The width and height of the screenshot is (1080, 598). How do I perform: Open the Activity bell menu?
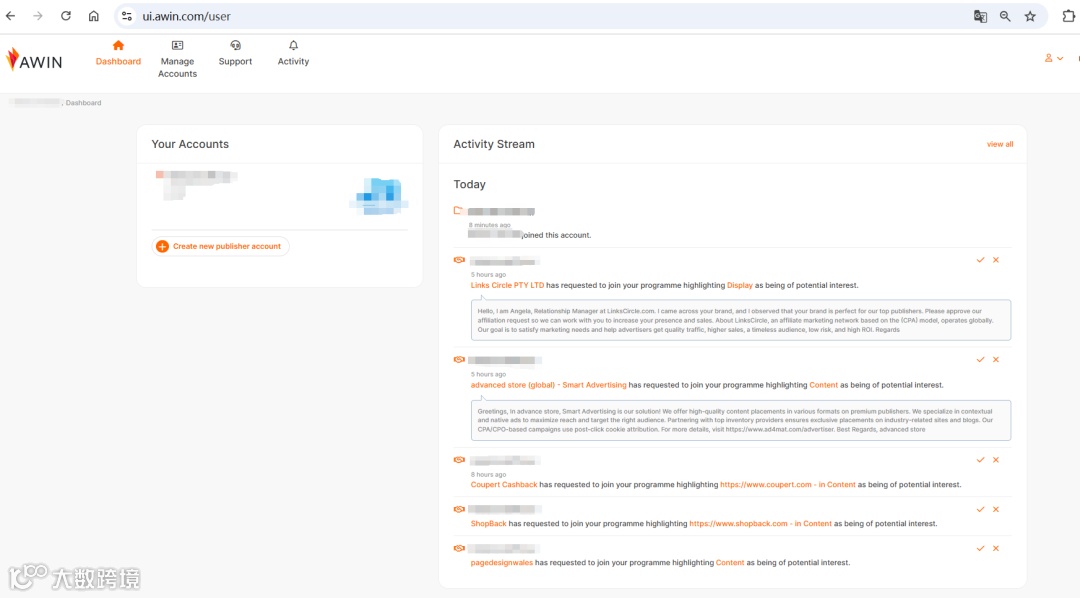pyautogui.click(x=293, y=54)
